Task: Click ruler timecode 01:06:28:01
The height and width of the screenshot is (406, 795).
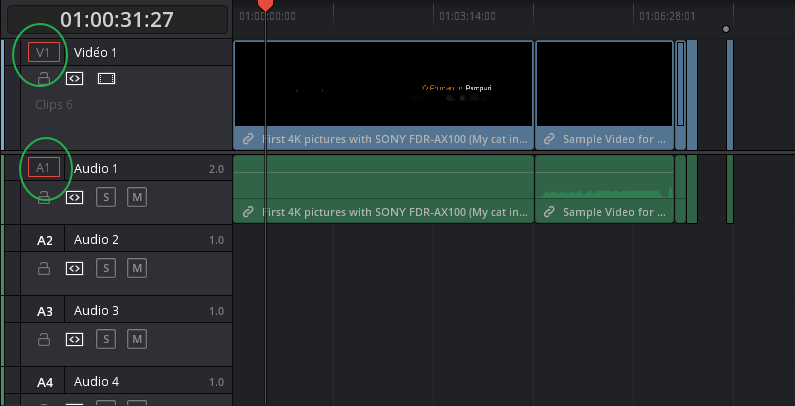Action: pos(667,16)
